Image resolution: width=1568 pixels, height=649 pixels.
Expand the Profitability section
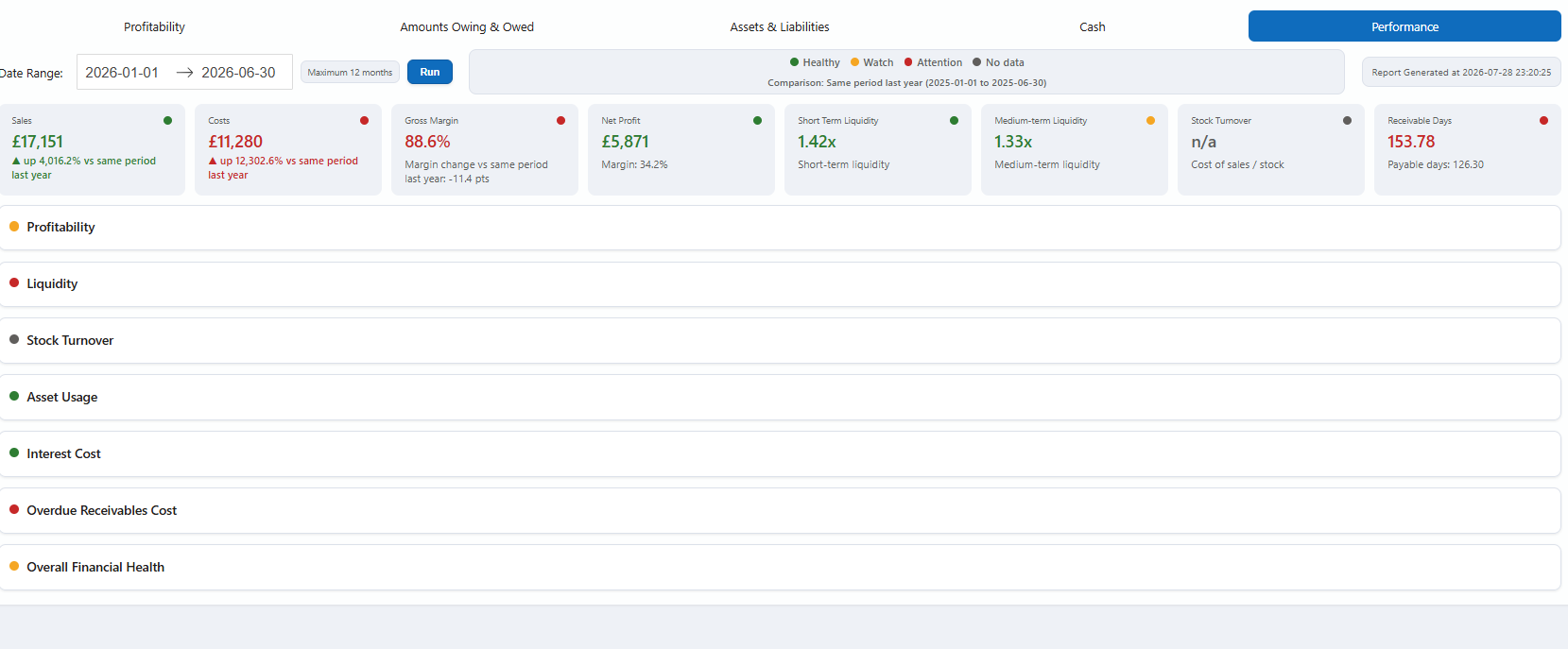click(x=780, y=228)
